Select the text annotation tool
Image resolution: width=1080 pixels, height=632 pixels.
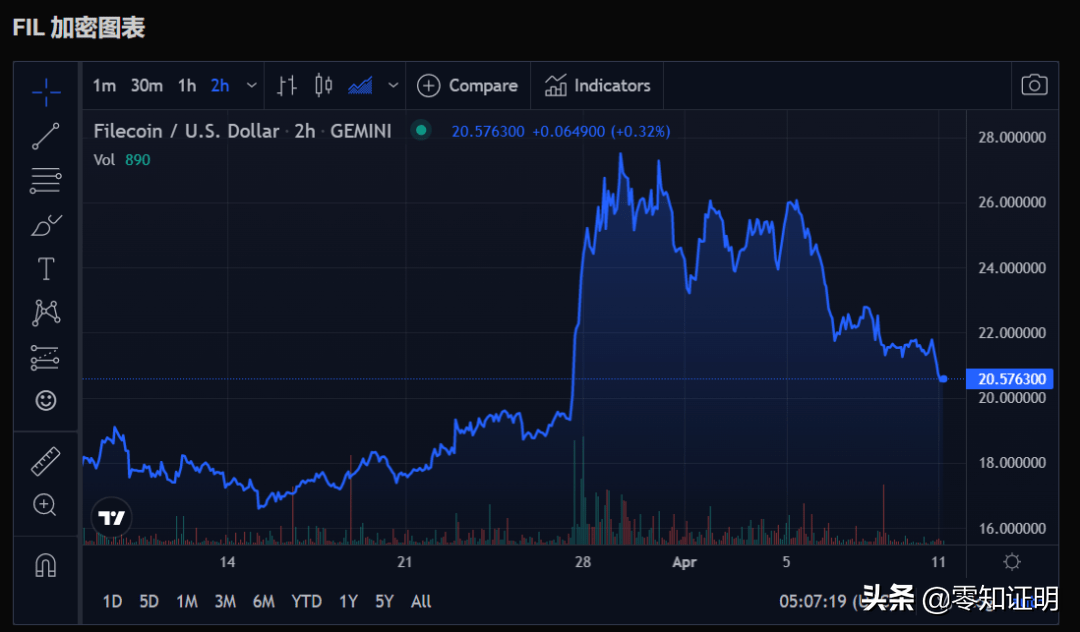click(x=46, y=268)
